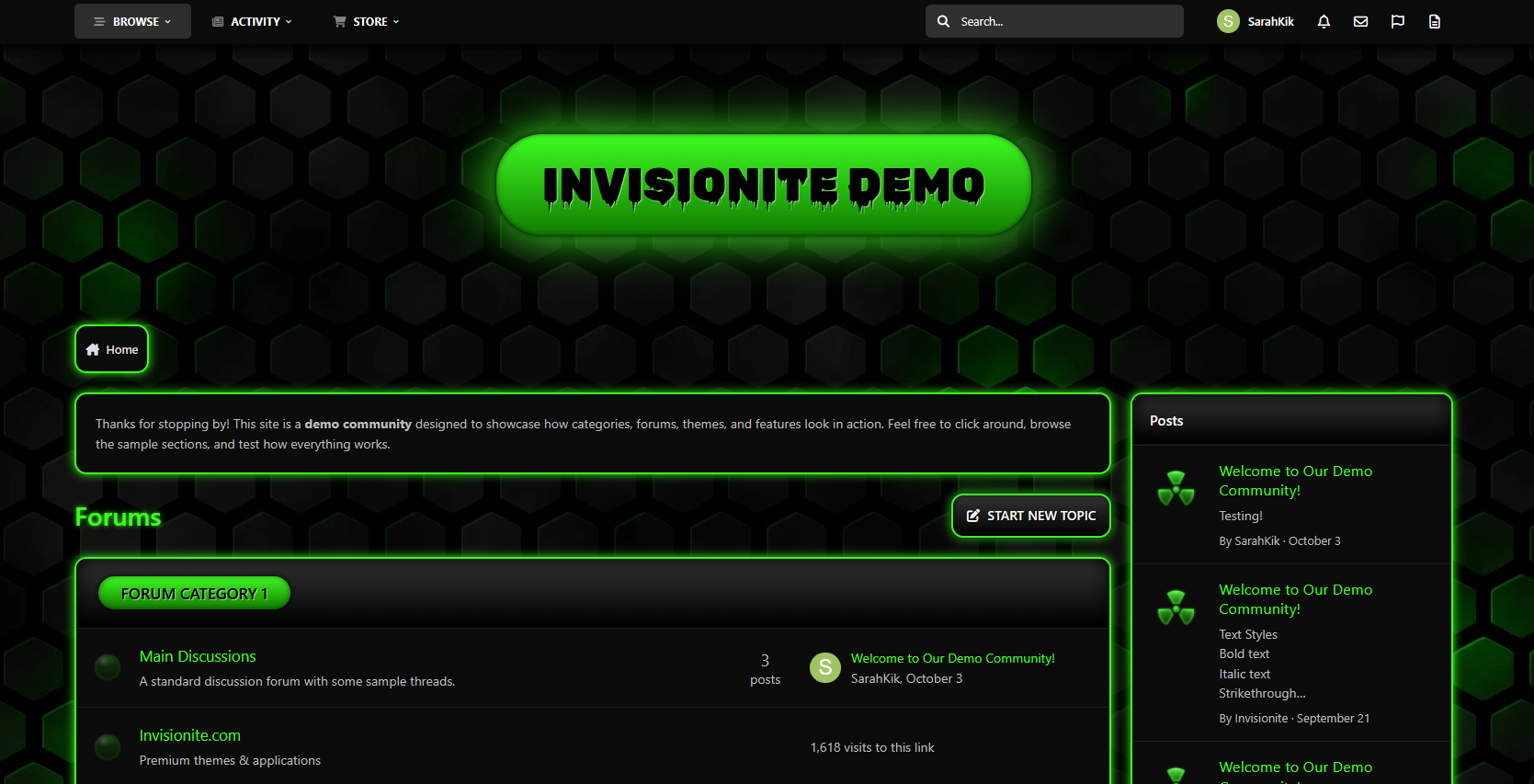Click 1,618 visits to this link text

872,747
